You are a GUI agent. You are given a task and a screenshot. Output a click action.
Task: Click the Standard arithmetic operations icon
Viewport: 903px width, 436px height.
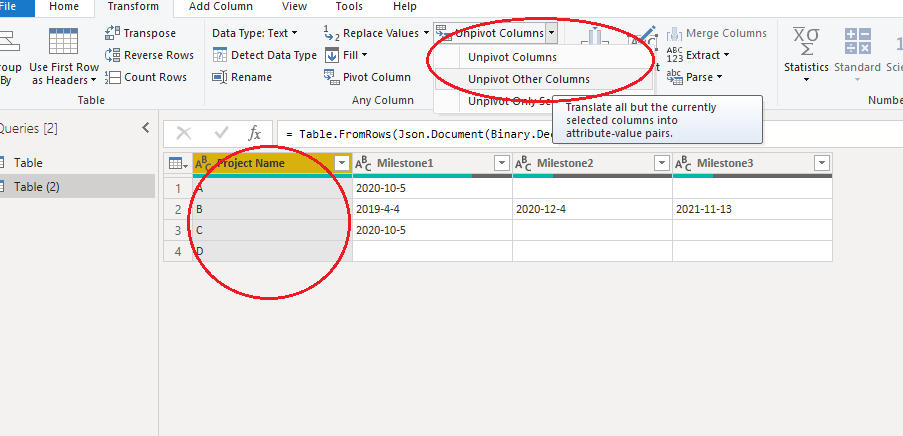point(858,41)
